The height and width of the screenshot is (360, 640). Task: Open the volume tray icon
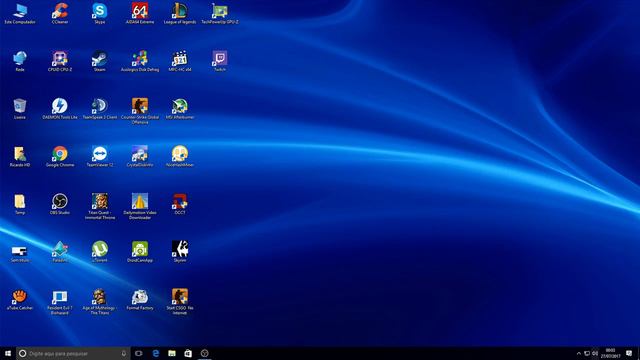click(595, 353)
